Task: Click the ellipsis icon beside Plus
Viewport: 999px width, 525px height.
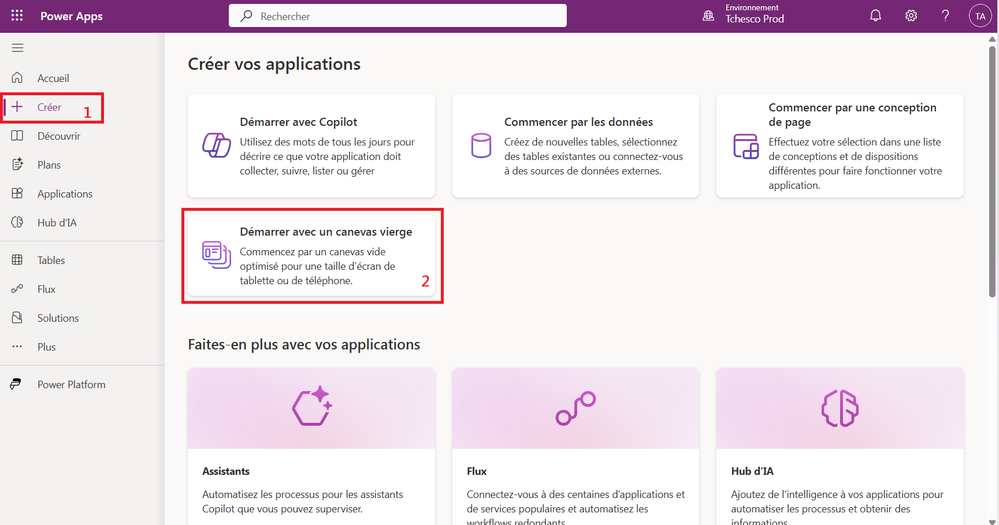Action: (17, 347)
